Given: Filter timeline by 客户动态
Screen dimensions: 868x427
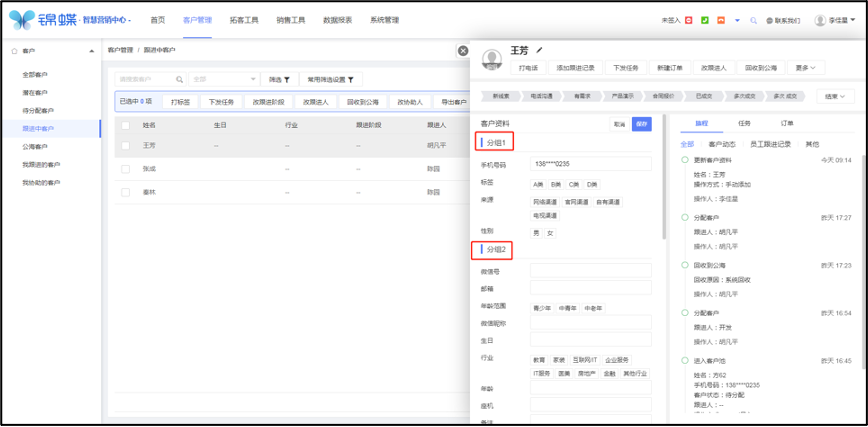Looking at the screenshot, I should coord(722,144).
